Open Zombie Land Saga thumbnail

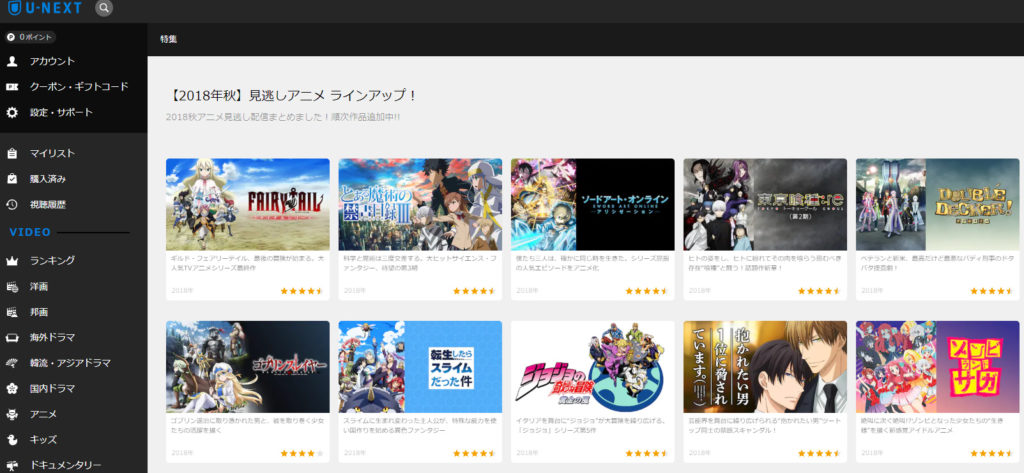point(937,367)
